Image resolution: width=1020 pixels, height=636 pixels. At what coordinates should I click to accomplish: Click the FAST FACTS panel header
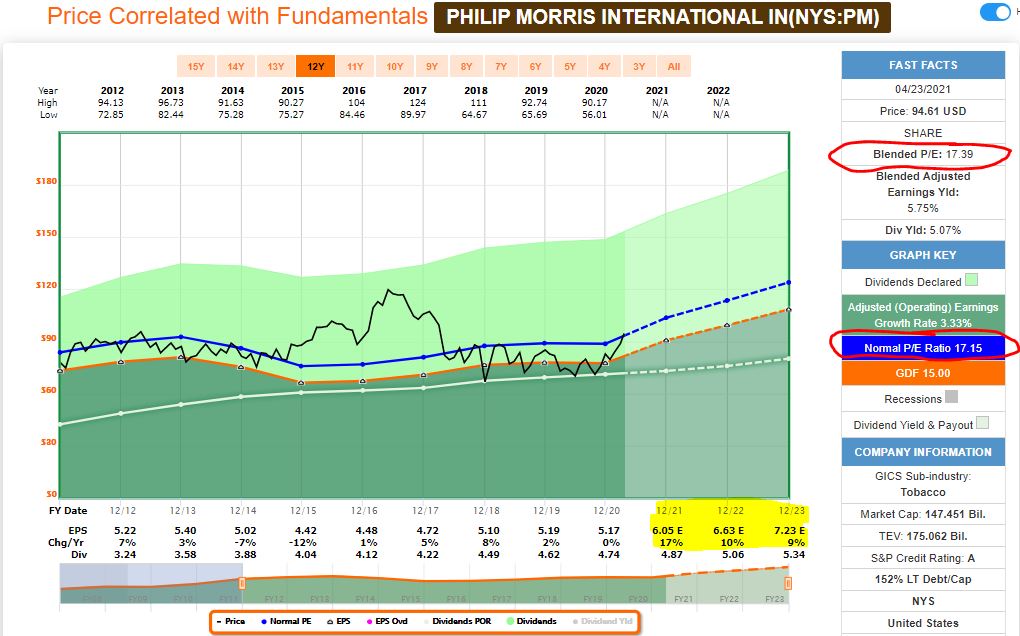[923, 65]
